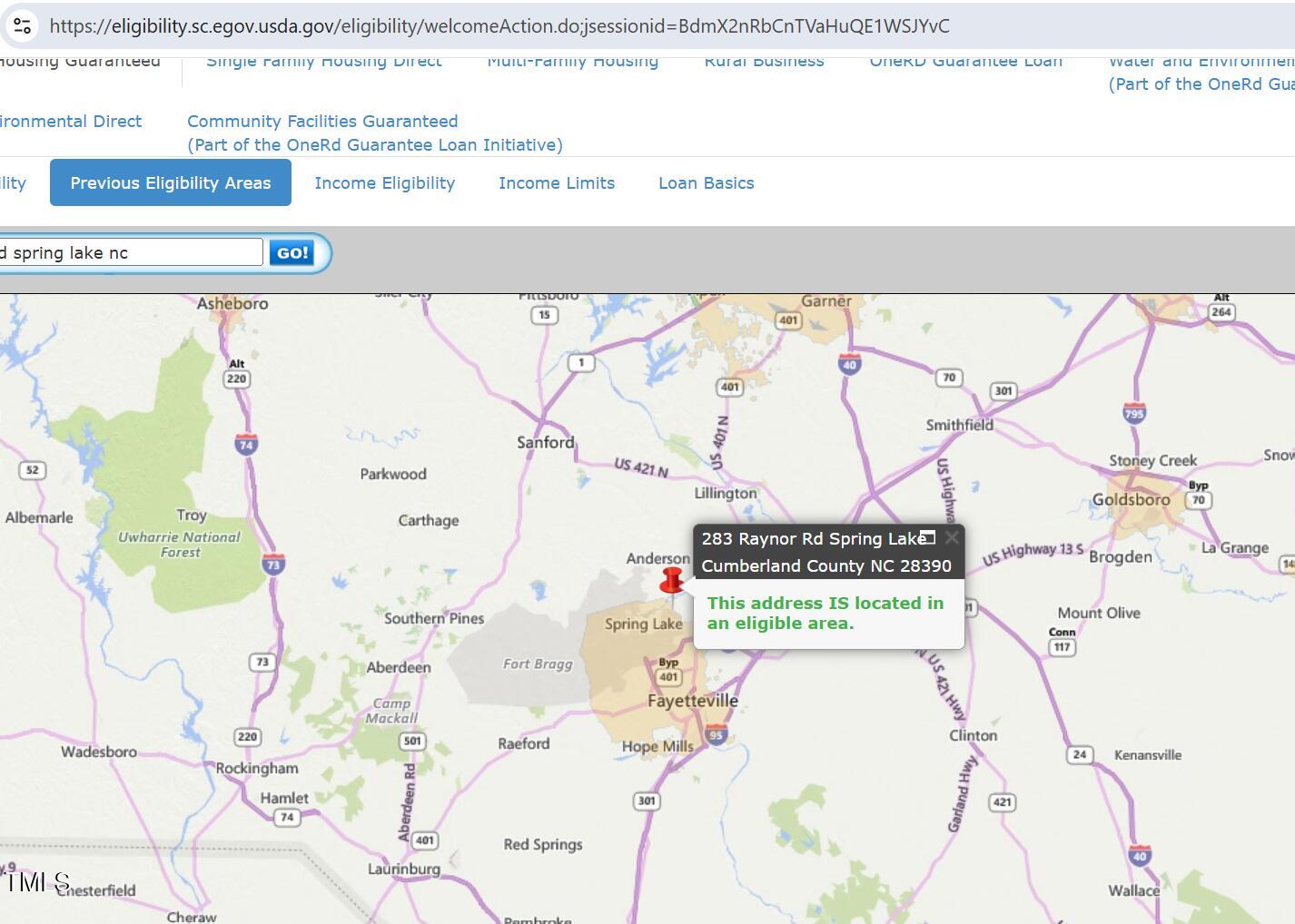
Task: Switch to Income Limits tab
Action: tap(557, 182)
